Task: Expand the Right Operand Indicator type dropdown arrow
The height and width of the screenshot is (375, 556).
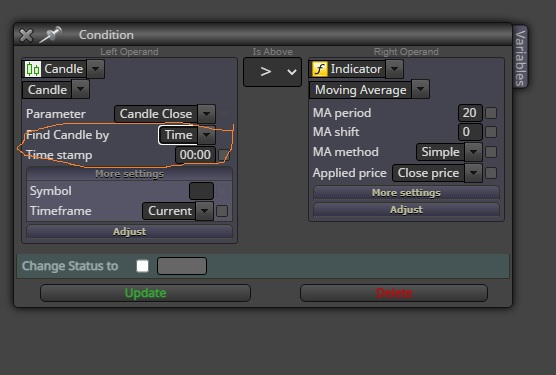Action: coord(395,69)
